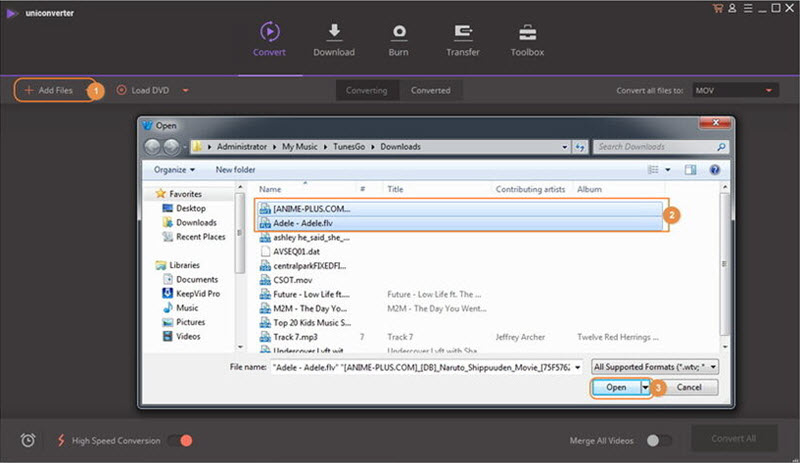Select the Adele - Adele.flv file
This screenshot has height=463, width=800.
[461, 223]
